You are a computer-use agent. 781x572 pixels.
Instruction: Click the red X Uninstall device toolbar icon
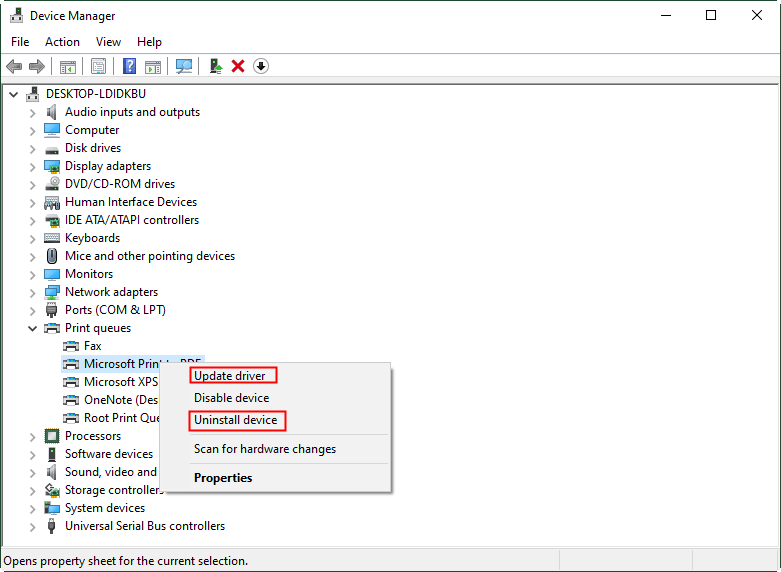point(238,66)
